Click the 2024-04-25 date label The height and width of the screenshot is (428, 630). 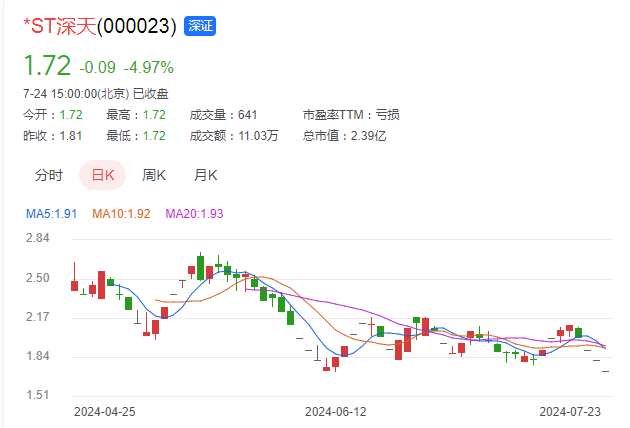click(105, 412)
